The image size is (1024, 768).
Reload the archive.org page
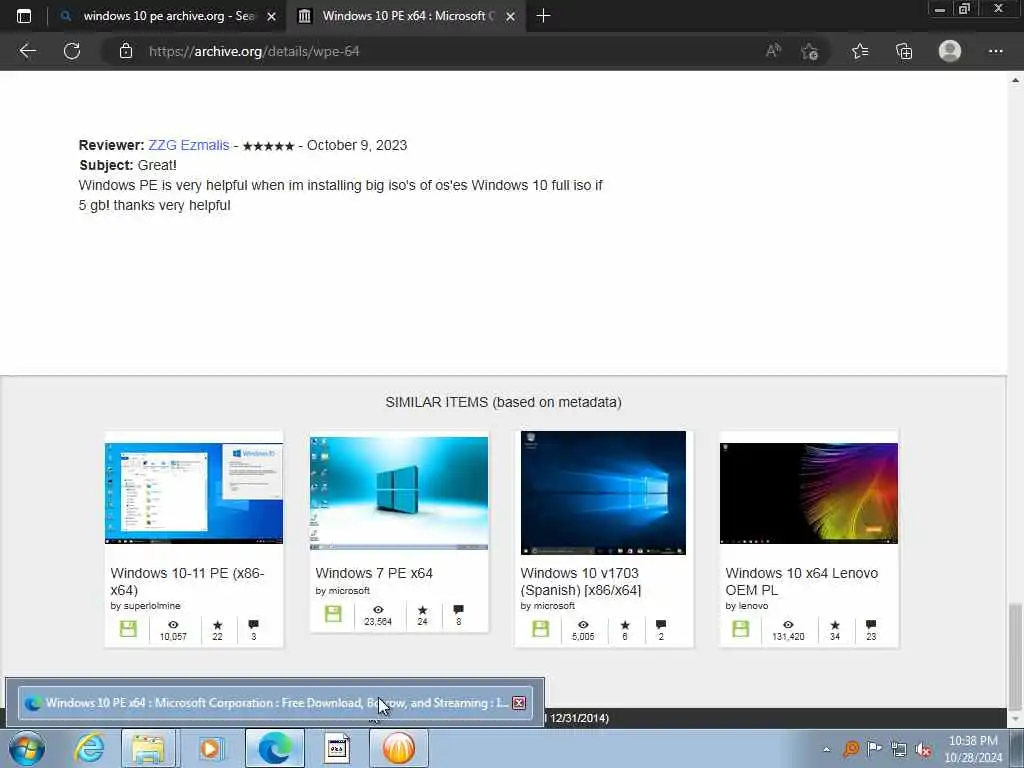(72, 51)
